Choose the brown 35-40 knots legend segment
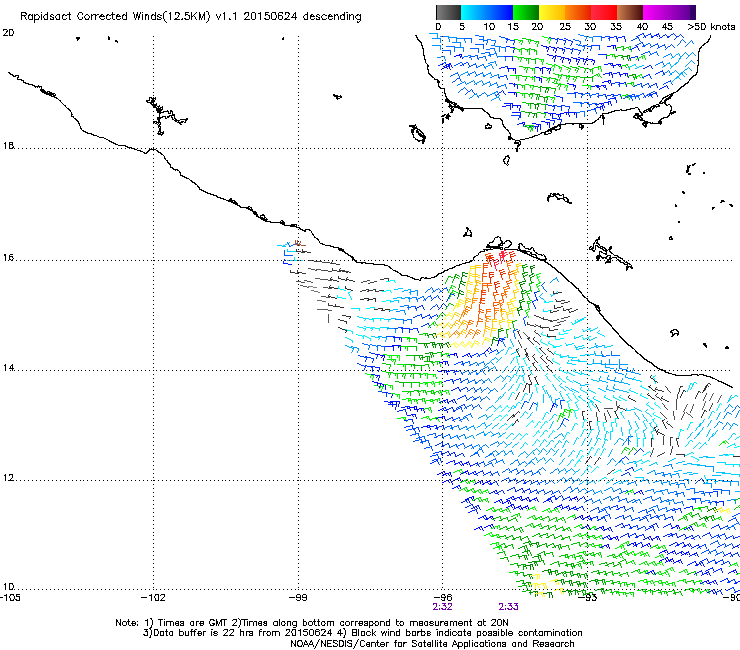 pos(630,12)
